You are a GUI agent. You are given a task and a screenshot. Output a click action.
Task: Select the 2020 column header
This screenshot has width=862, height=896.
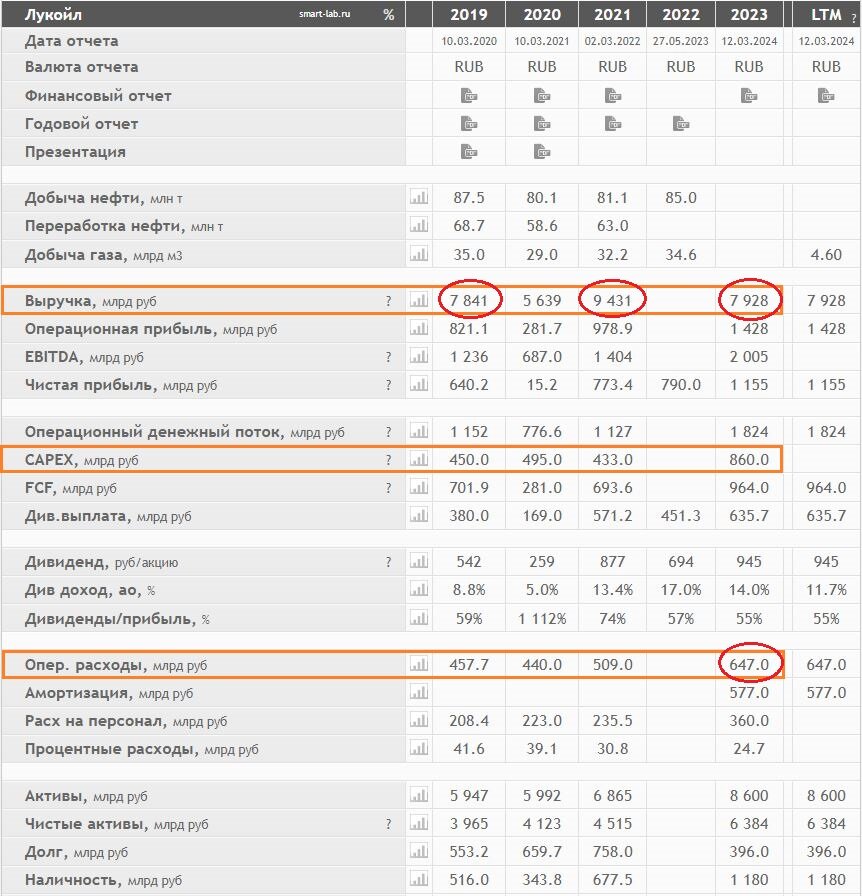point(541,14)
